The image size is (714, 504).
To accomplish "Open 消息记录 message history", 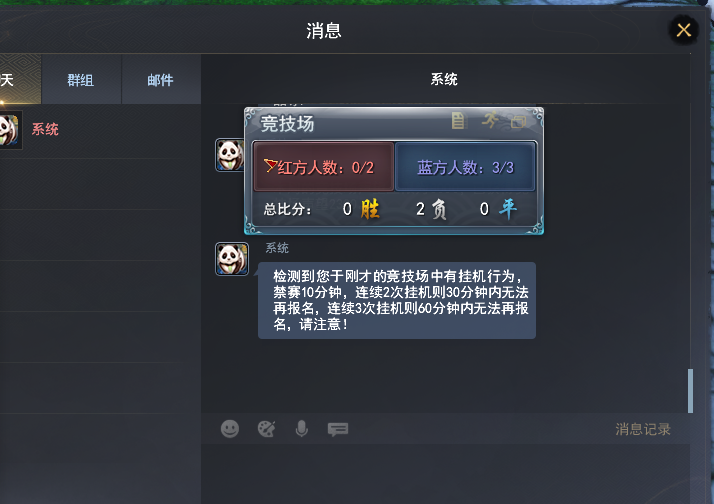I will click(x=643, y=429).
